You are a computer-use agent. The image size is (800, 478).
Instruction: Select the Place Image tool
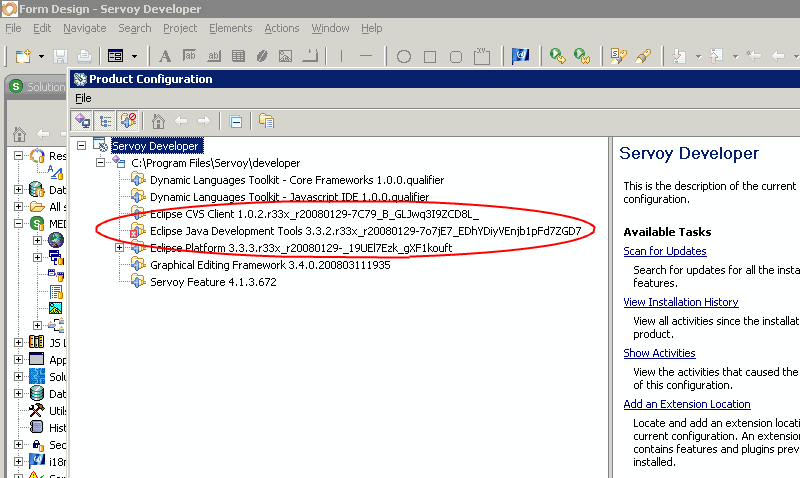(x=285, y=56)
